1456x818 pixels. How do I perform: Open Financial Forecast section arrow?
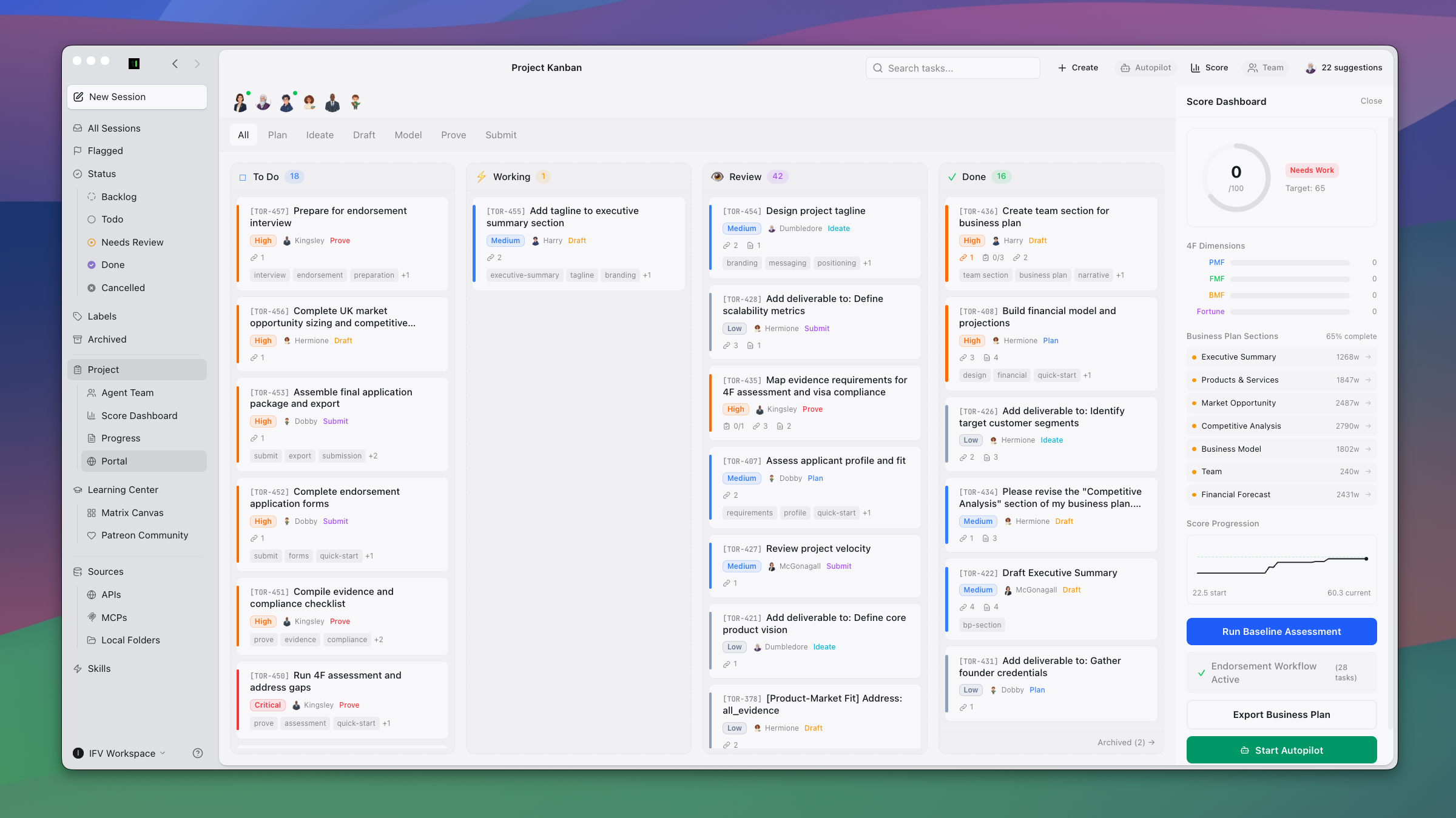pyautogui.click(x=1368, y=495)
